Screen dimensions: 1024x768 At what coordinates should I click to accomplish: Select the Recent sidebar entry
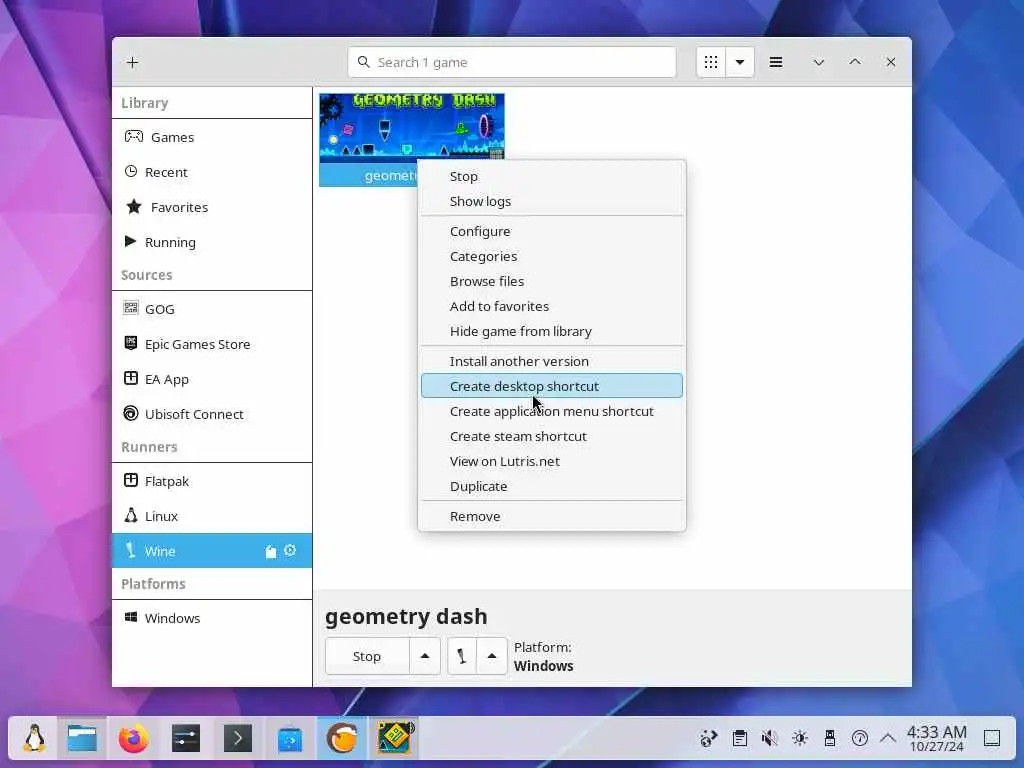click(212, 172)
